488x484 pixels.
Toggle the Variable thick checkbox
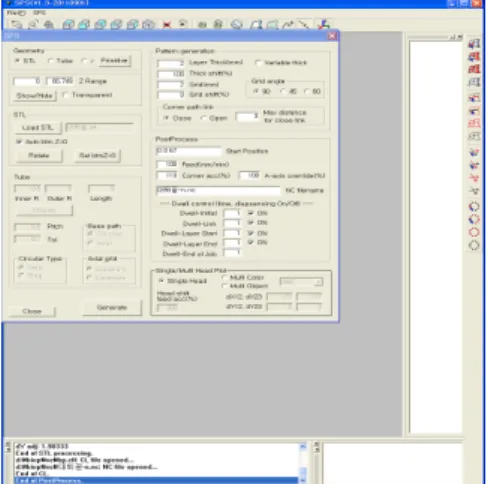point(258,63)
